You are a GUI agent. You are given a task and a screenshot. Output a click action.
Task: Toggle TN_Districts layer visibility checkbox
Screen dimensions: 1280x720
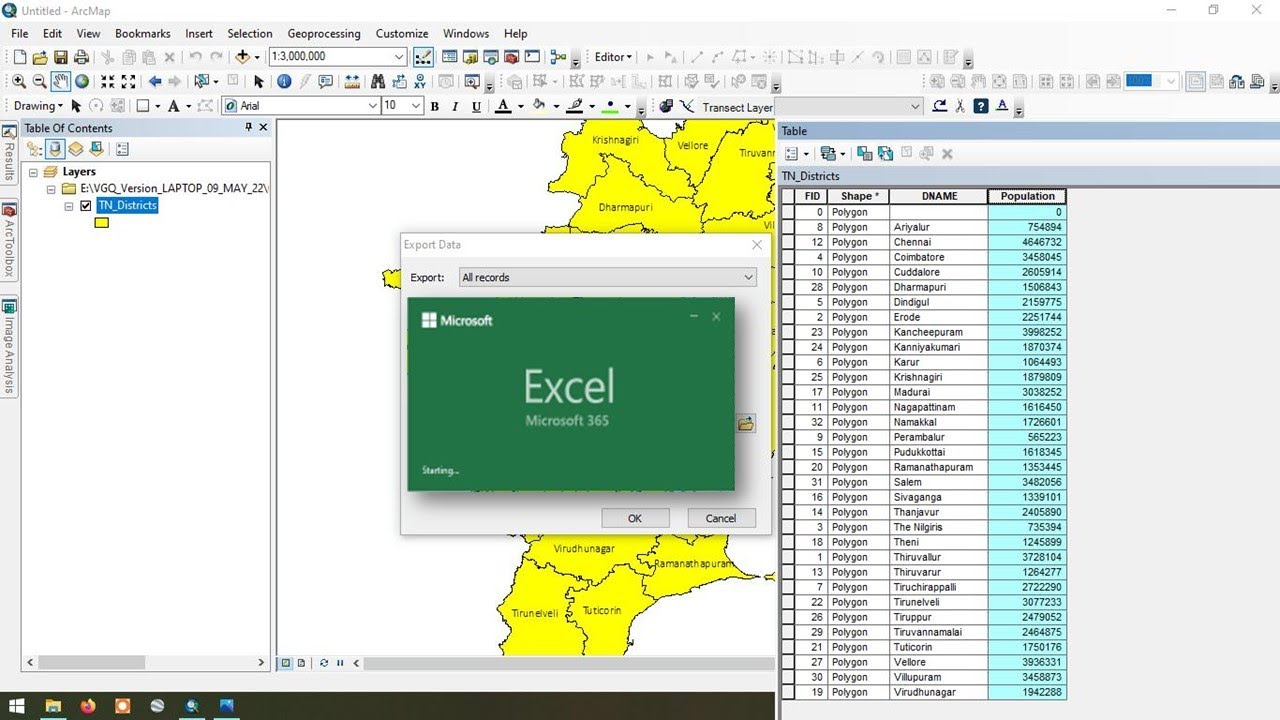(85, 206)
